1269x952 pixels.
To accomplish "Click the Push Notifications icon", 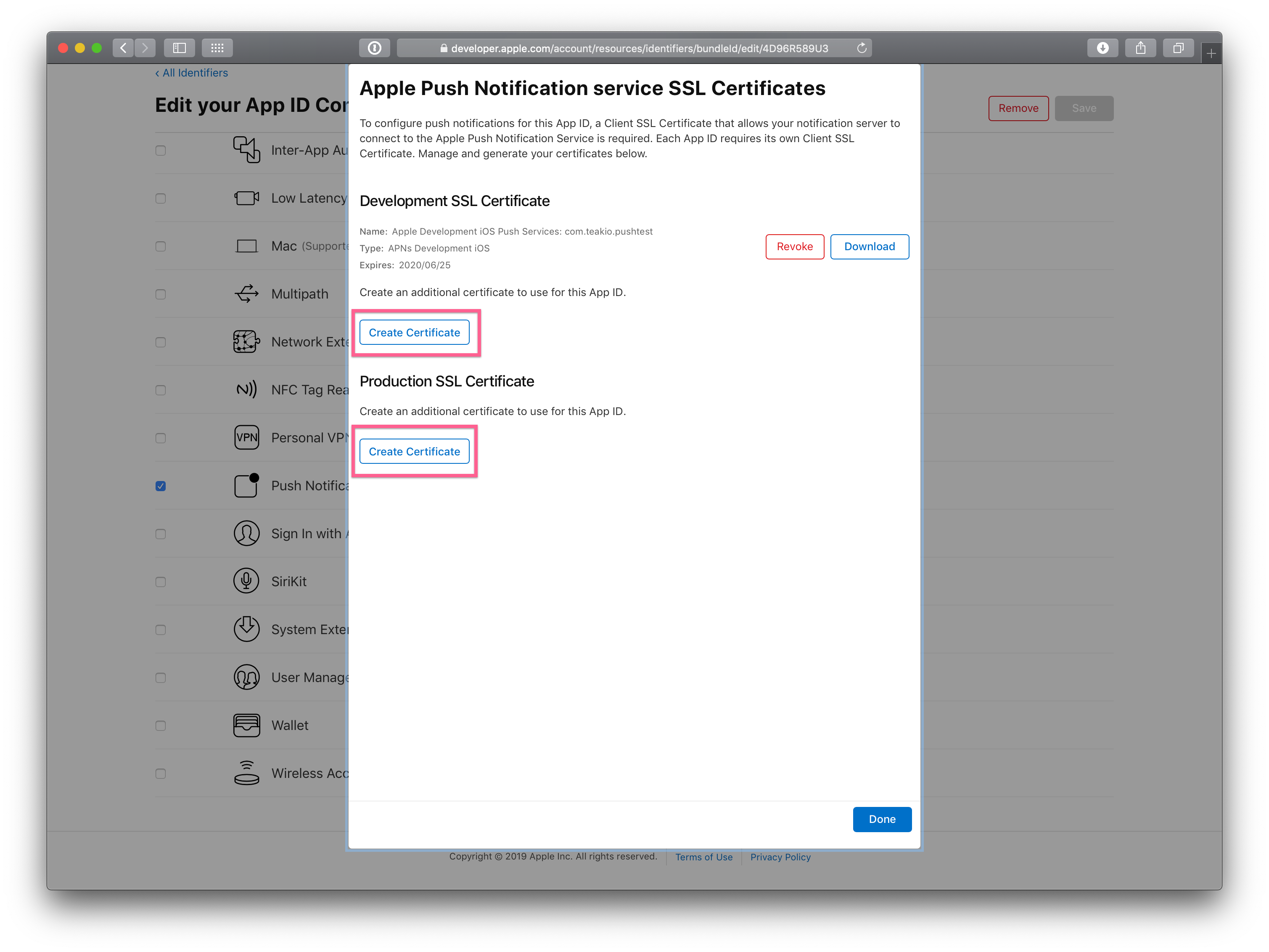I will click(x=247, y=486).
